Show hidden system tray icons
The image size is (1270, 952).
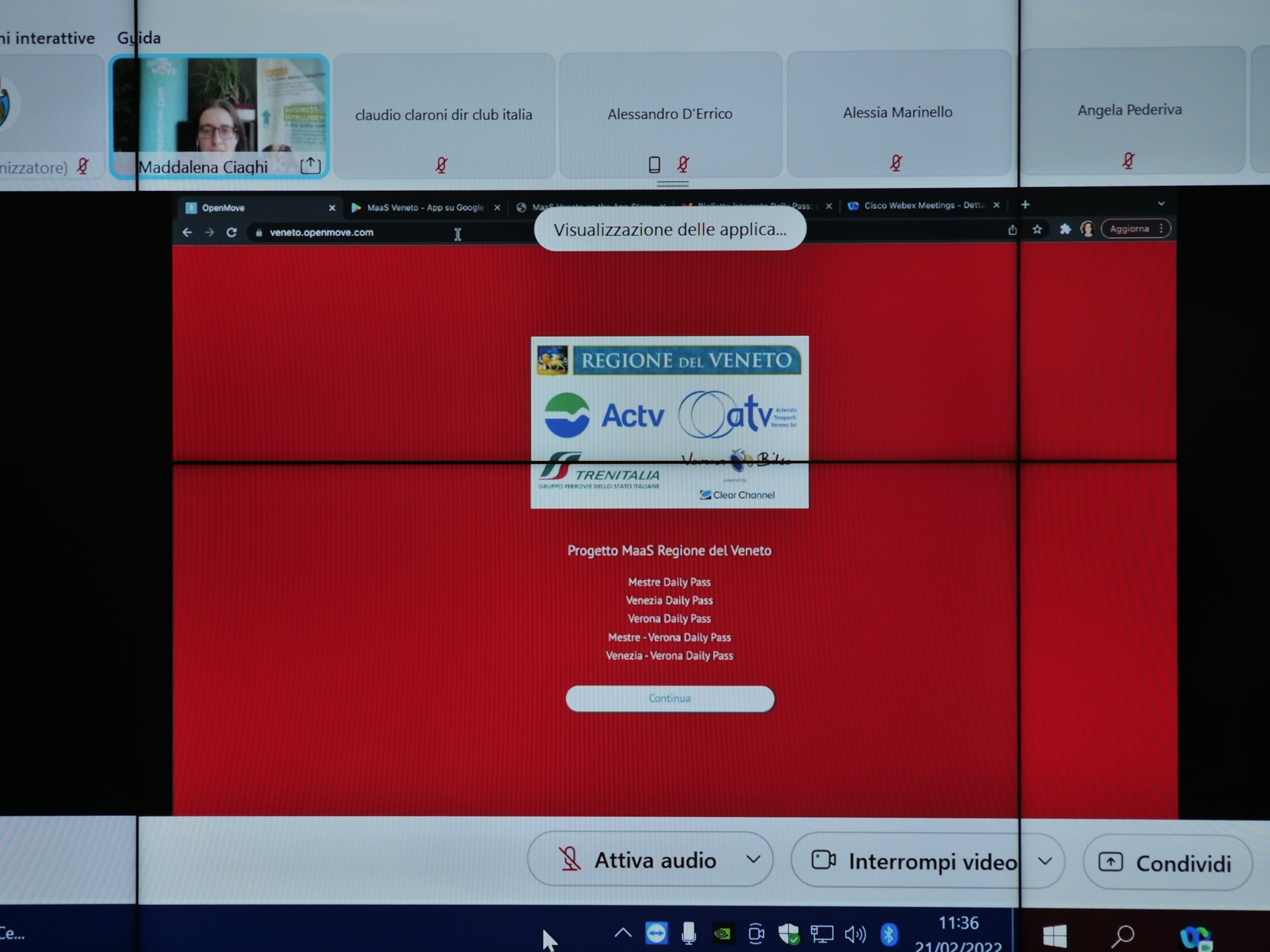(x=622, y=933)
